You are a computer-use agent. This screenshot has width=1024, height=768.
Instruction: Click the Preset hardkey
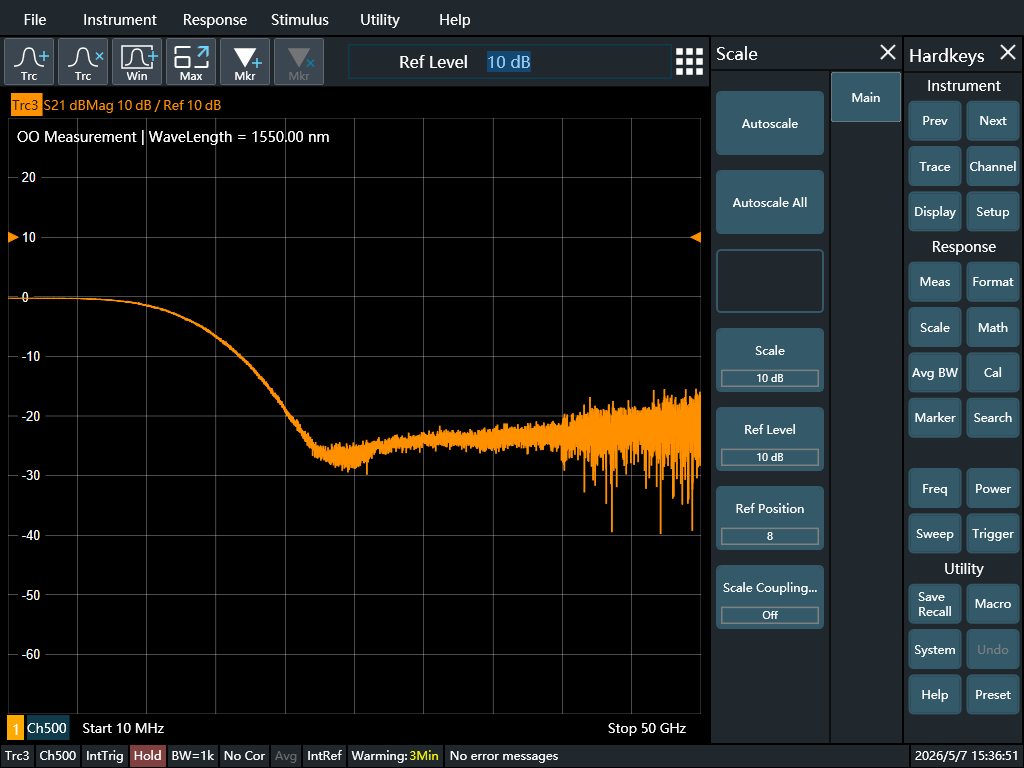[993, 695]
